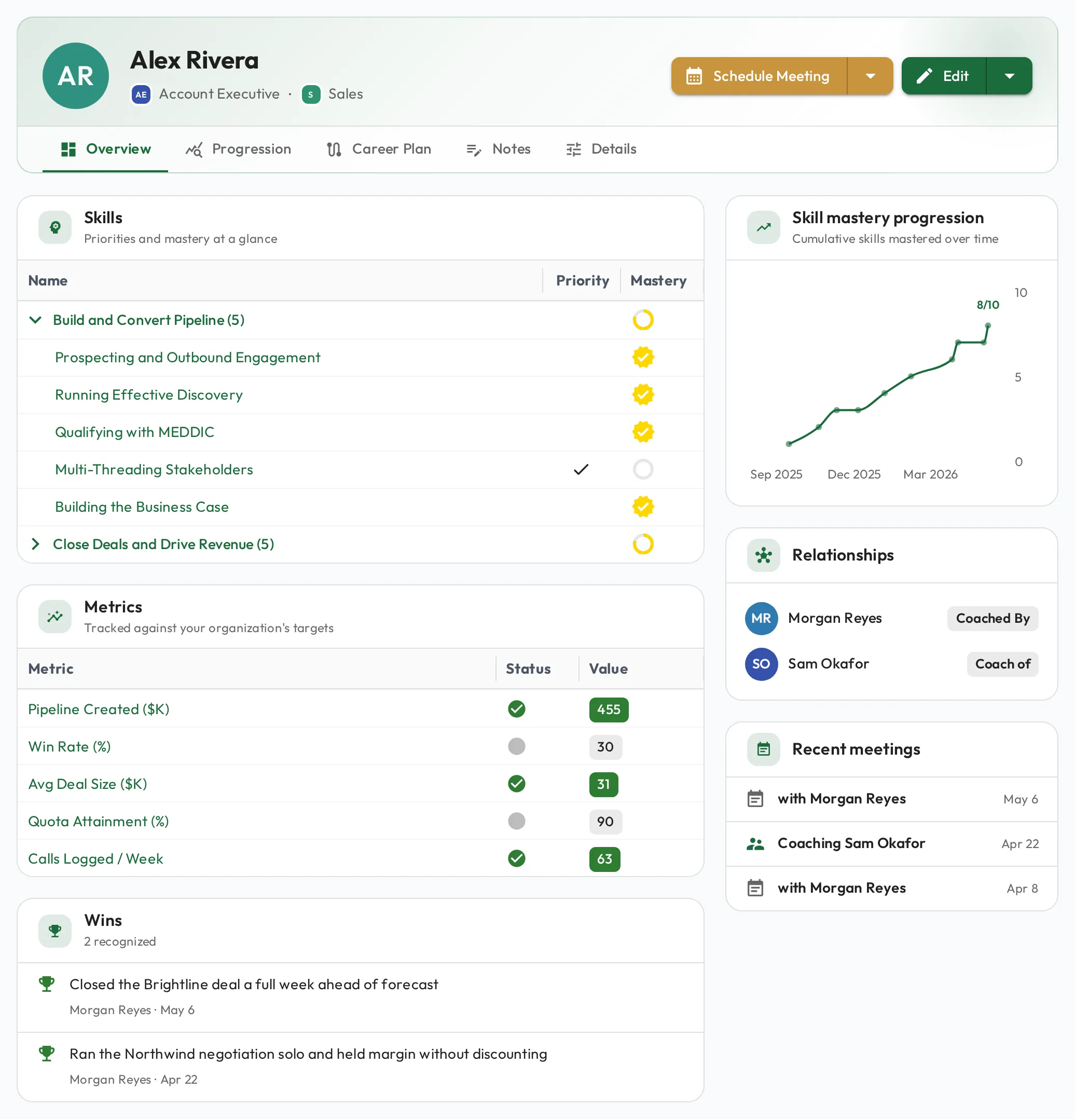Click the 63 value badge

click(x=604, y=860)
